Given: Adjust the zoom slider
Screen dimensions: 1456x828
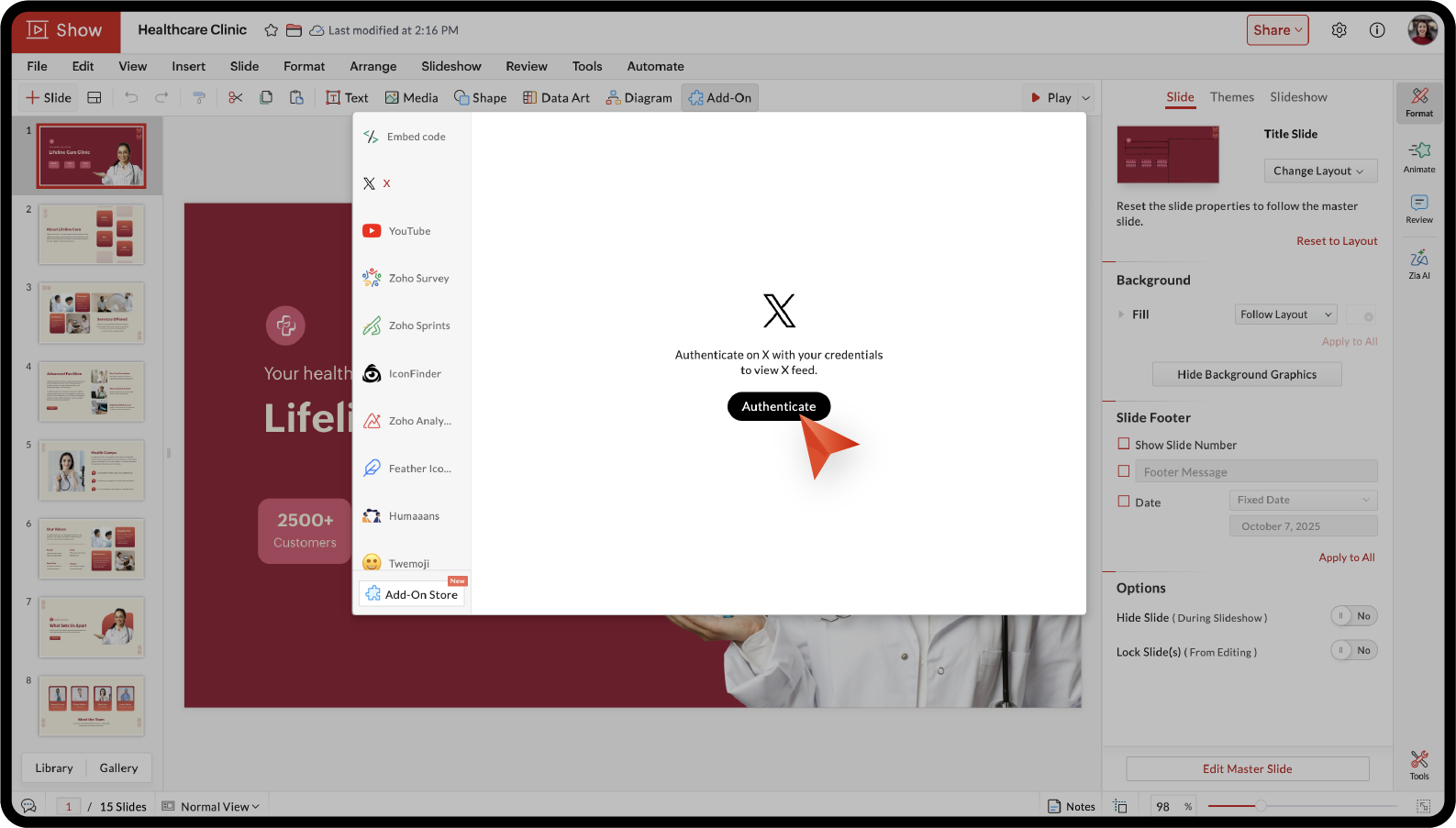Looking at the screenshot, I should pyautogui.click(x=1261, y=806).
